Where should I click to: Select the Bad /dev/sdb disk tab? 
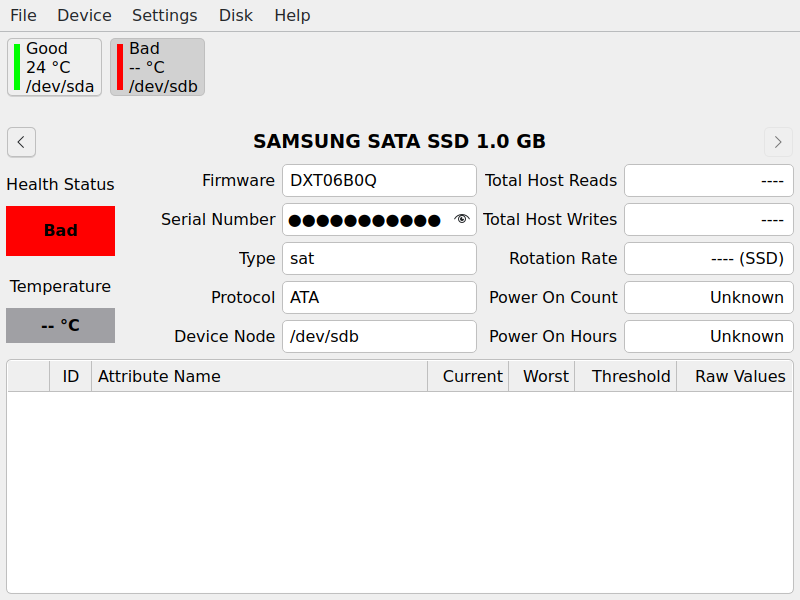(157, 67)
